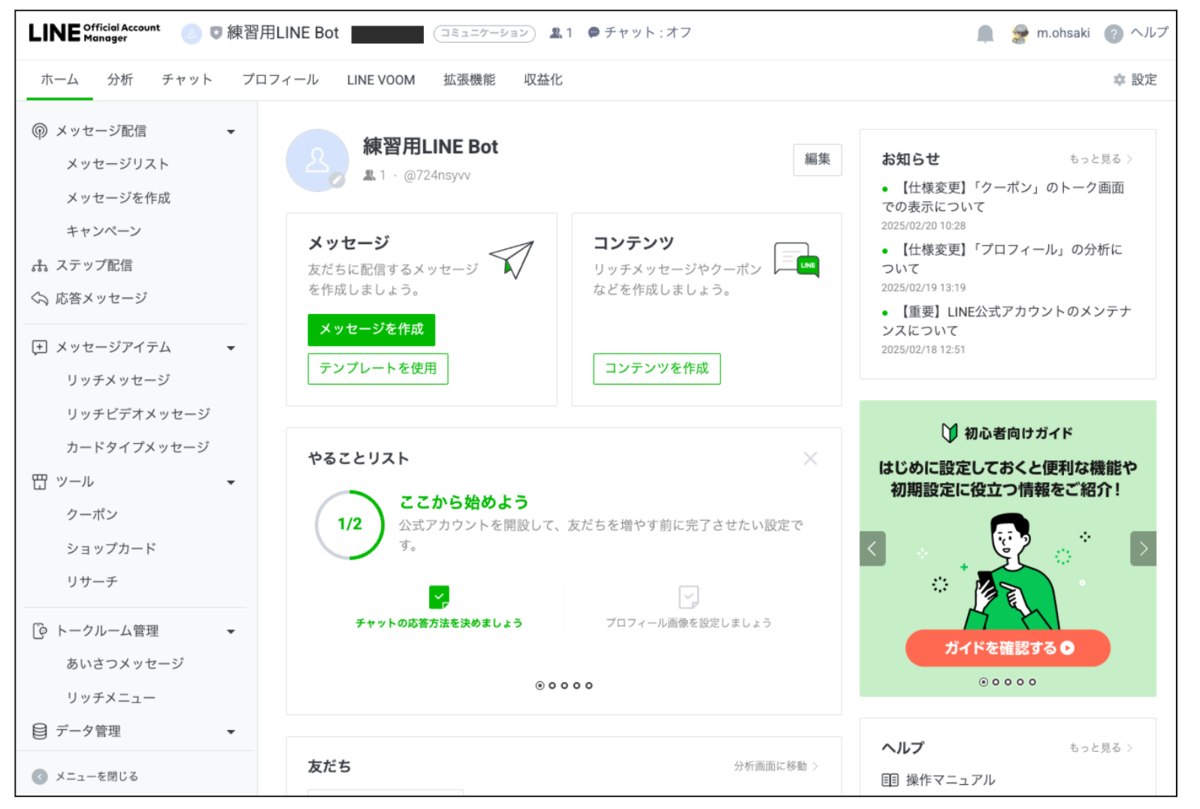The image size is (1200, 809).
Task: Select last やることリスト pagination dot
Action: click(x=589, y=686)
